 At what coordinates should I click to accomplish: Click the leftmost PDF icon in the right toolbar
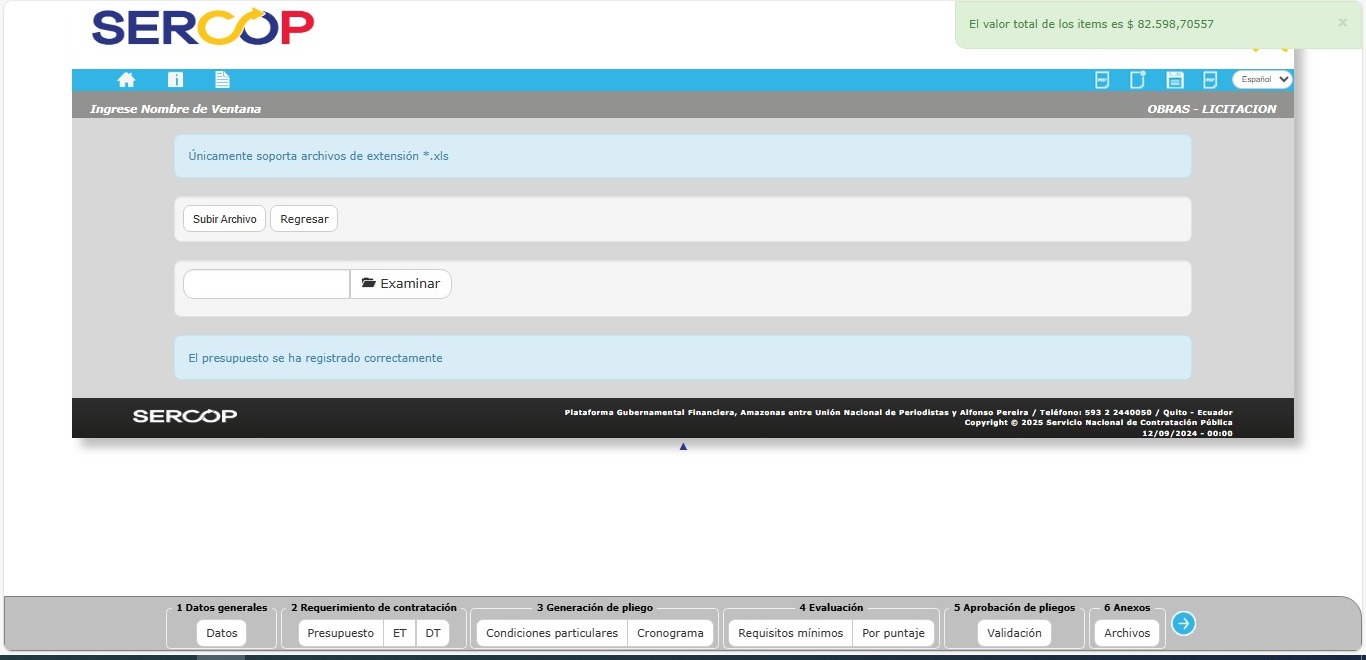1102,80
